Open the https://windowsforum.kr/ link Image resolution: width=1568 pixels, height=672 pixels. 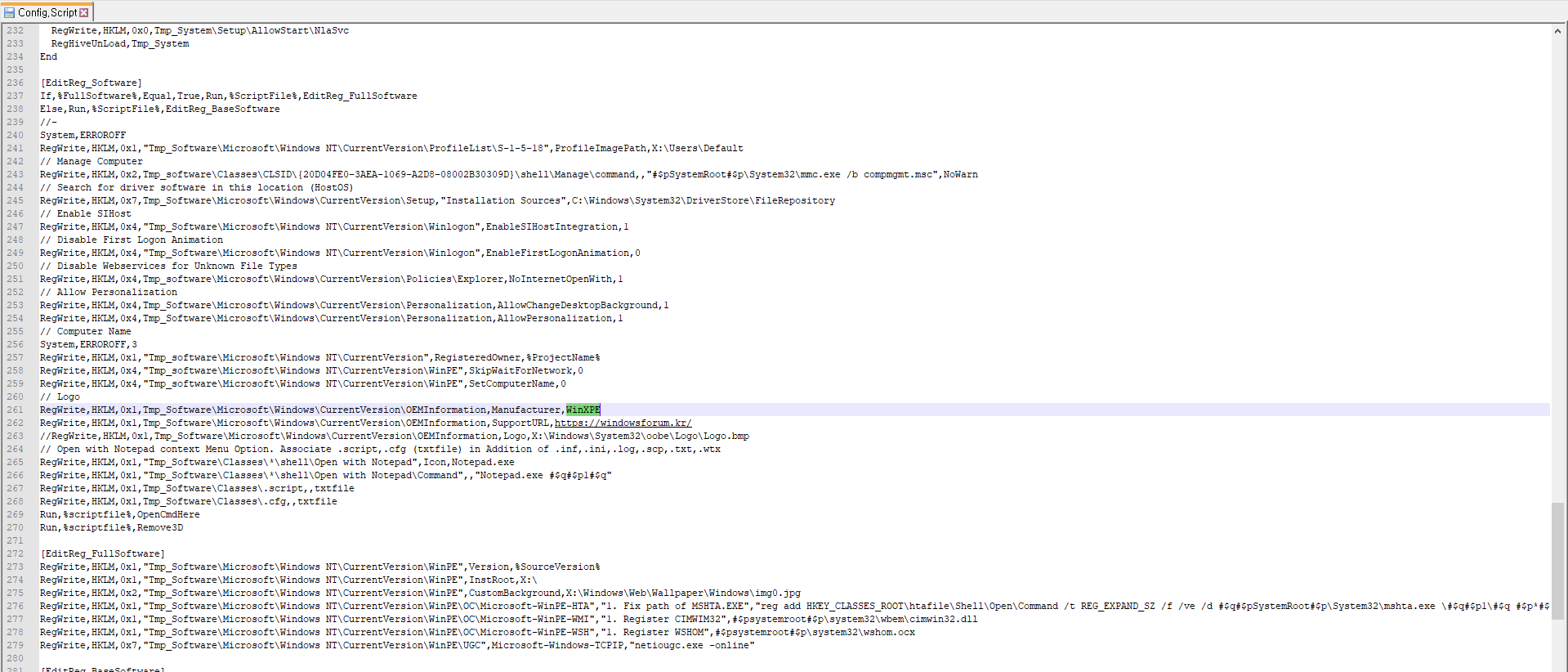[x=623, y=423]
